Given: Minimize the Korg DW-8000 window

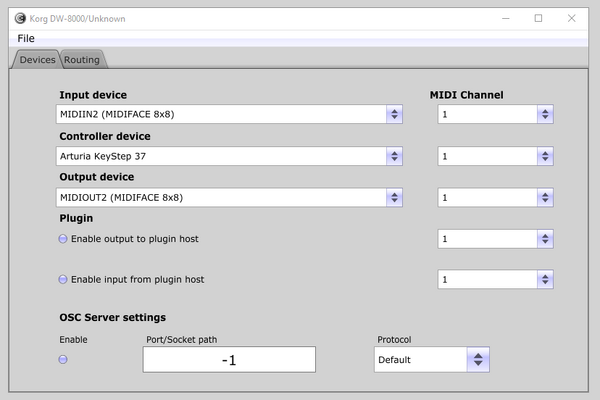Looking at the screenshot, I should point(505,18).
